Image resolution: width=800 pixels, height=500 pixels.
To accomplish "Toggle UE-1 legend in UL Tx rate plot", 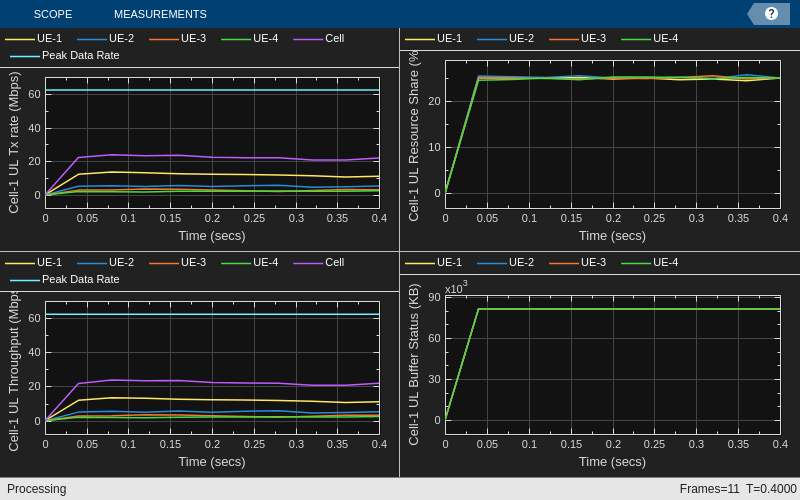I will click(34, 38).
